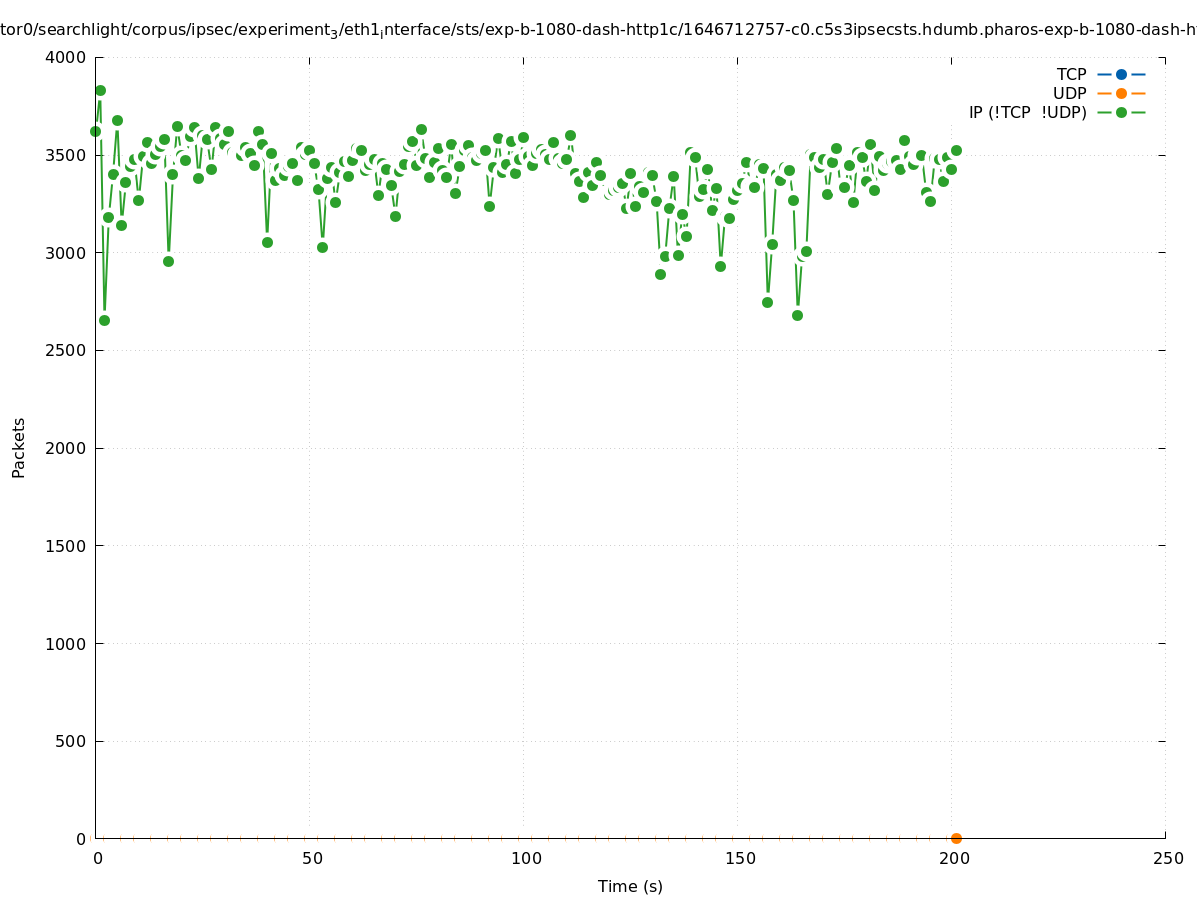Click the file path title at the top
Viewport: 1197px width, 900px height.
tap(598, 30)
